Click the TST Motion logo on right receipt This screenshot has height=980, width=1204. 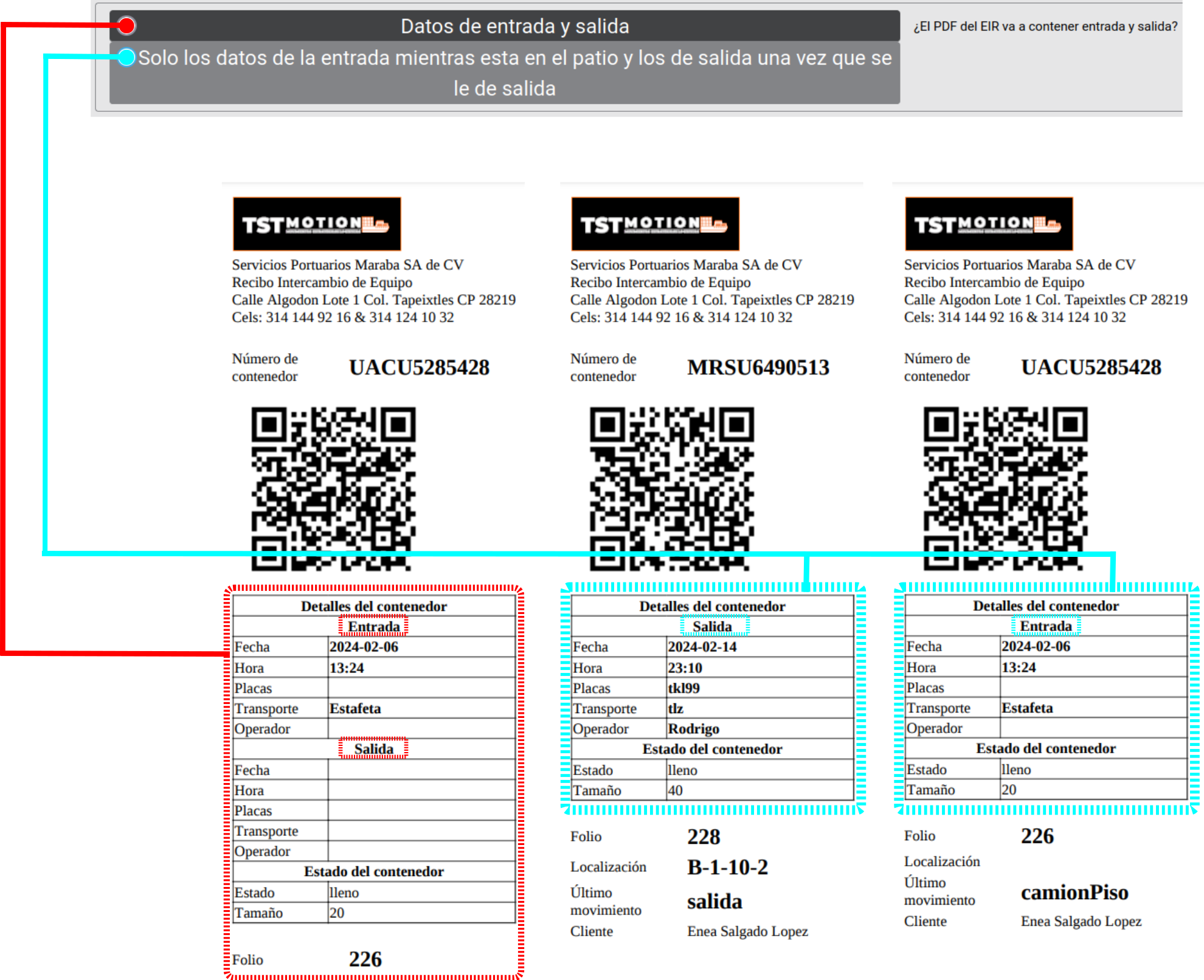pyautogui.click(x=989, y=224)
